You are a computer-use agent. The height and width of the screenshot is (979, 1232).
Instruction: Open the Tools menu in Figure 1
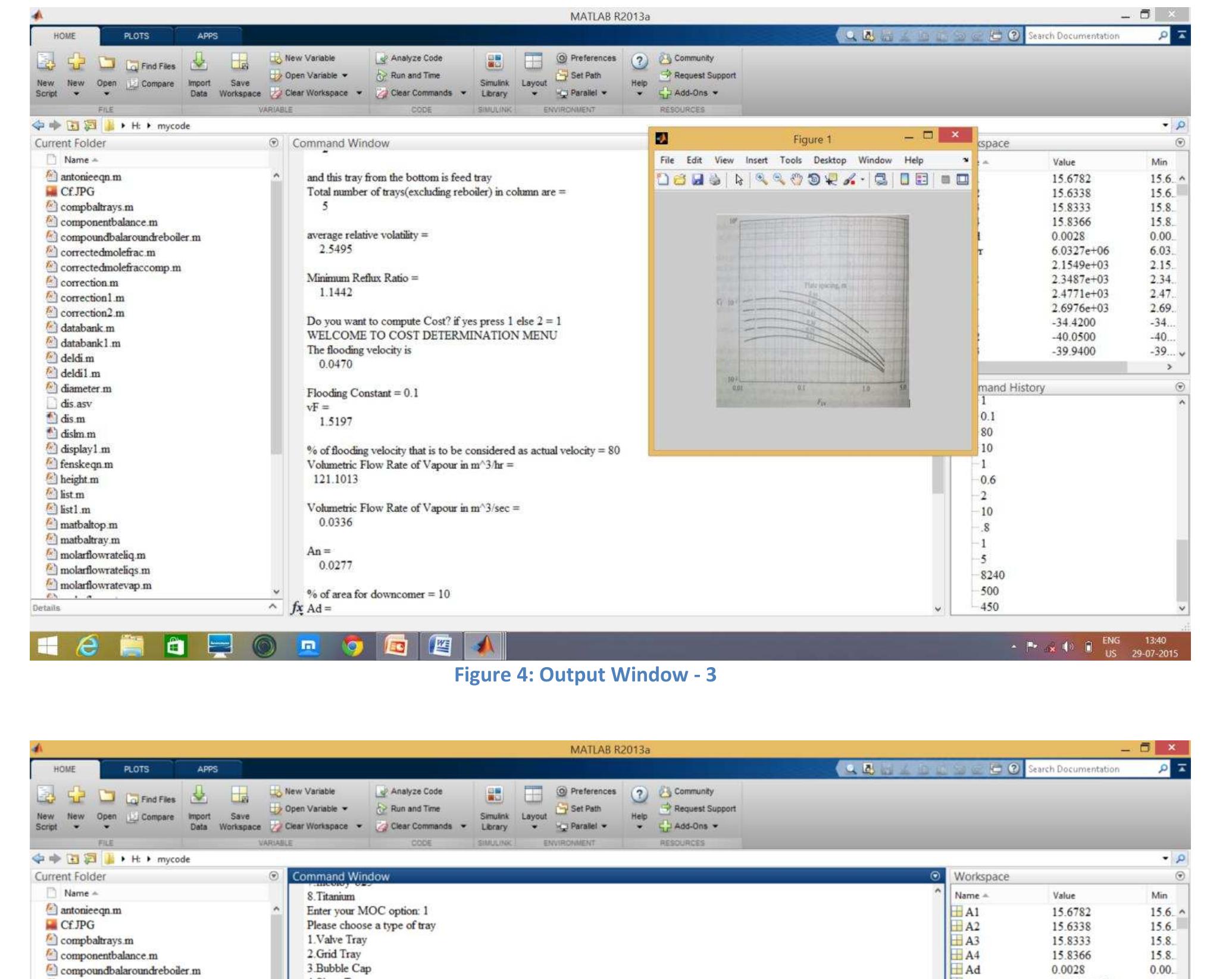coord(791,159)
